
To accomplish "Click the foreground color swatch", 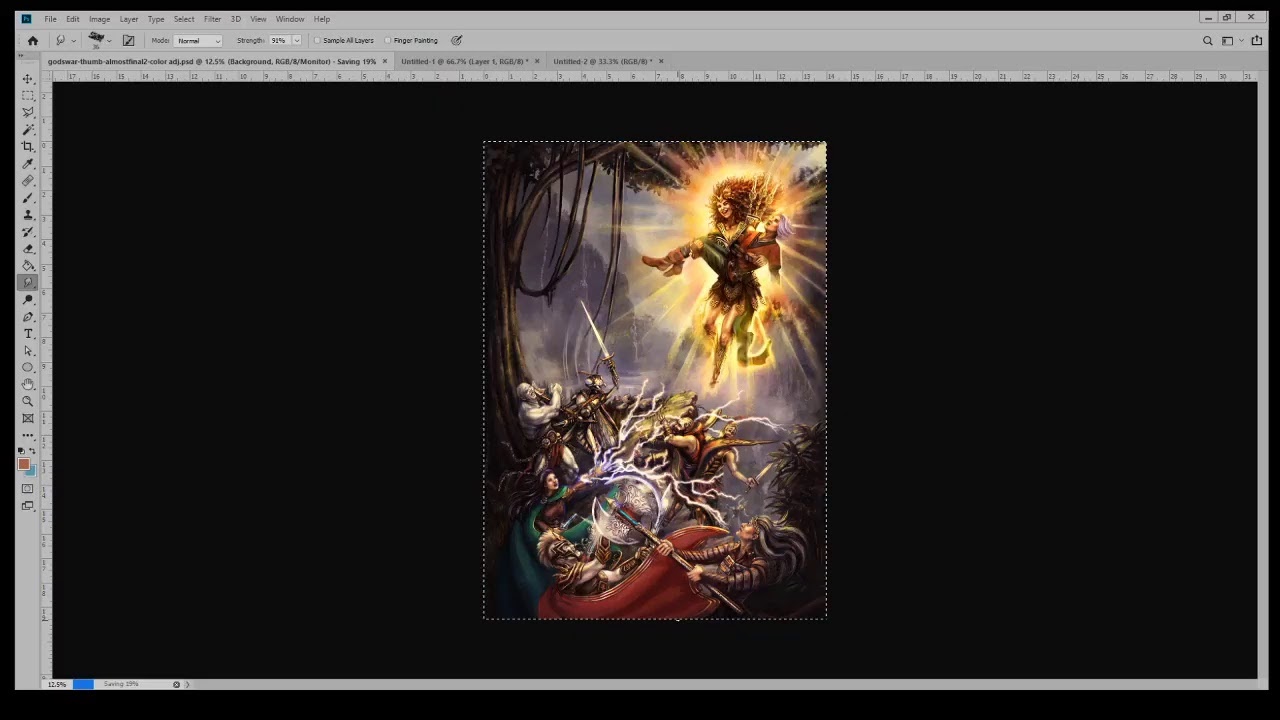I will pyautogui.click(x=24, y=464).
